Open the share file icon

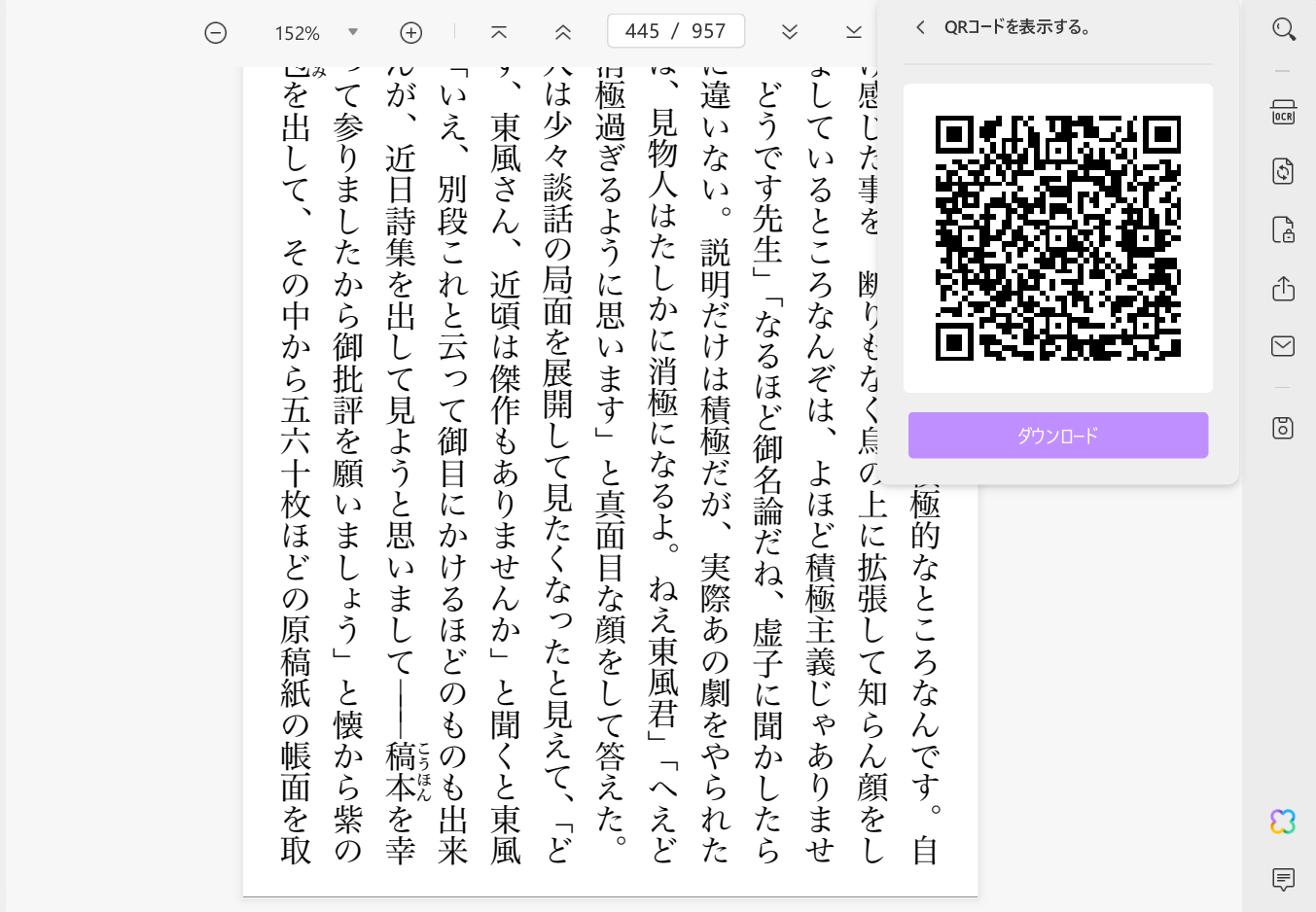(x=1284, y=288)
